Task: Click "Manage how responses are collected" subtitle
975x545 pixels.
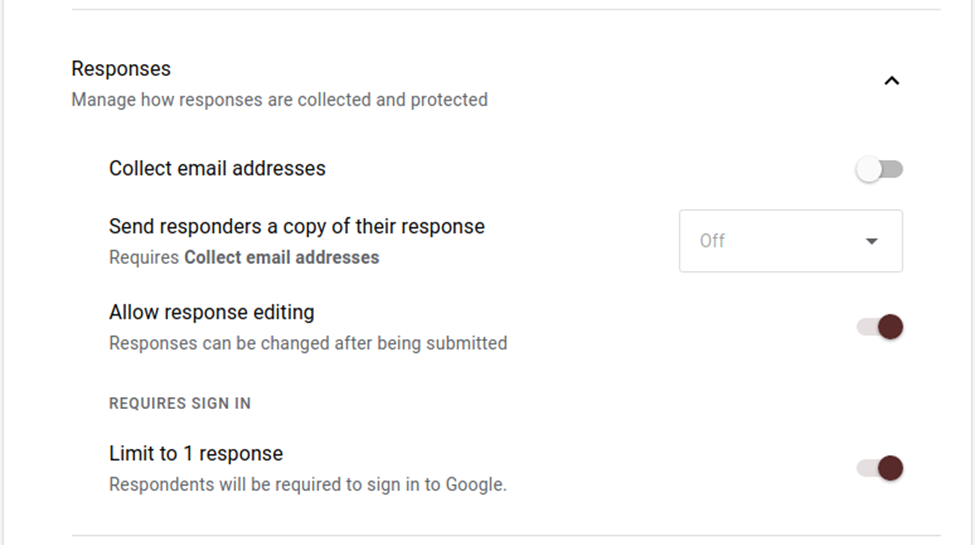Action: [279, 100]
